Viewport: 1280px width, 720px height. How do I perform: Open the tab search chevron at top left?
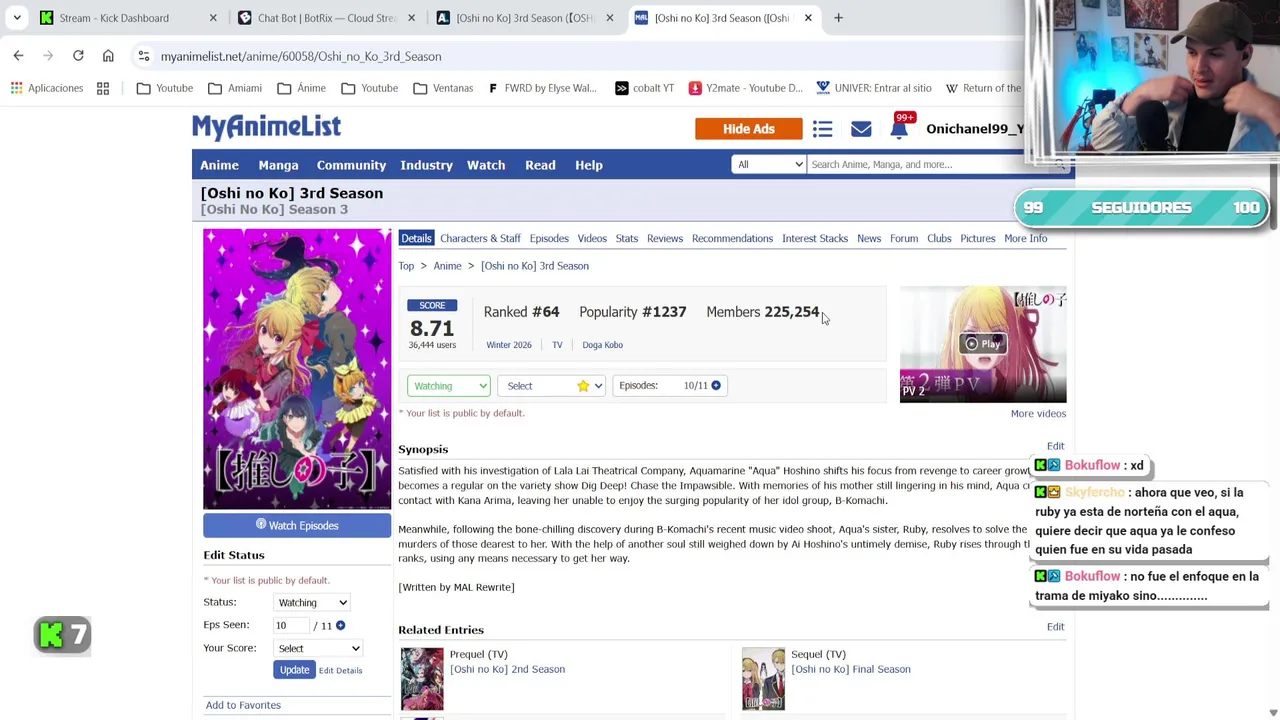pos(17,18)
